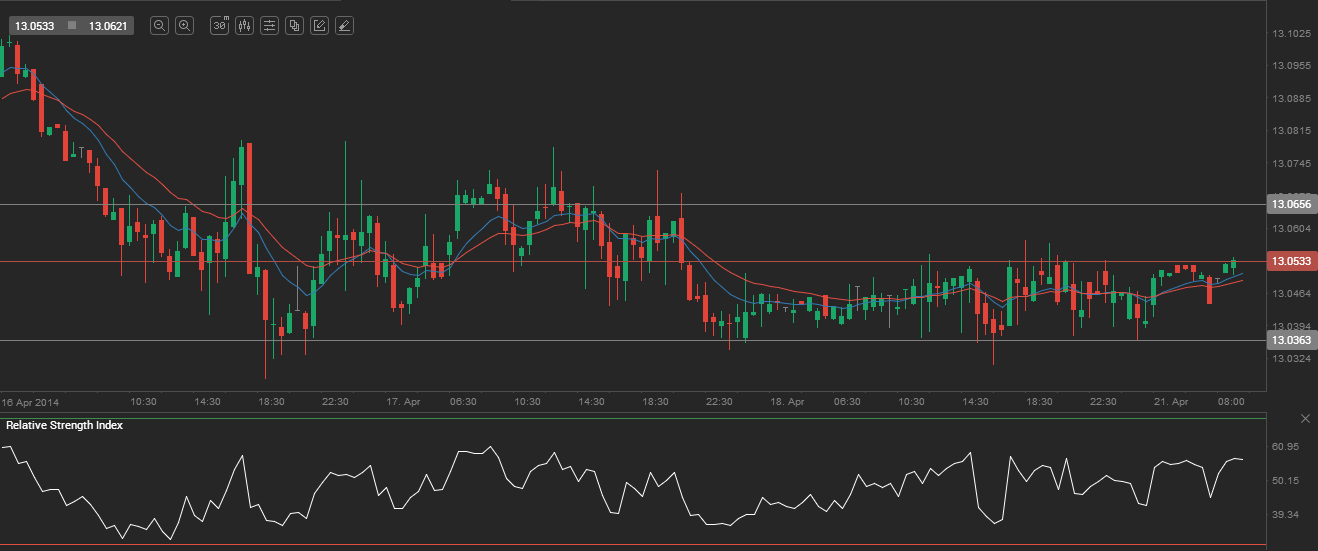Click the 13.0533 bid price
The height and width of the screenshot is (551, 1318).
point(34,26)
